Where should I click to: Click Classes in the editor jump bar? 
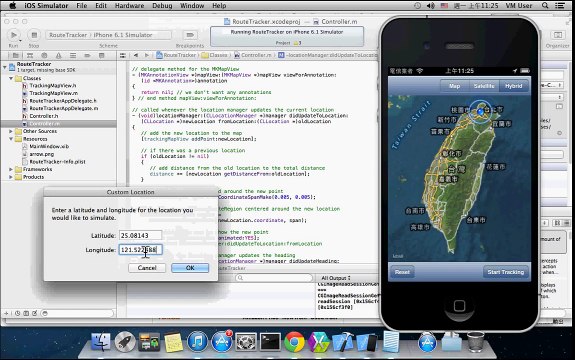(215, 55)
